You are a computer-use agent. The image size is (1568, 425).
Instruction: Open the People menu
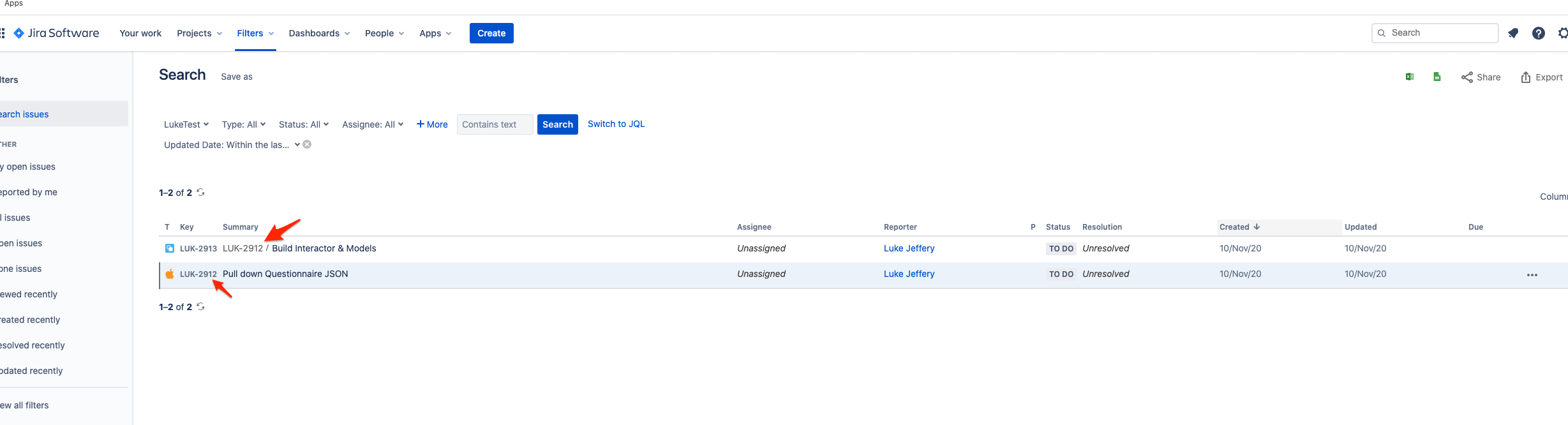(384, 33)
